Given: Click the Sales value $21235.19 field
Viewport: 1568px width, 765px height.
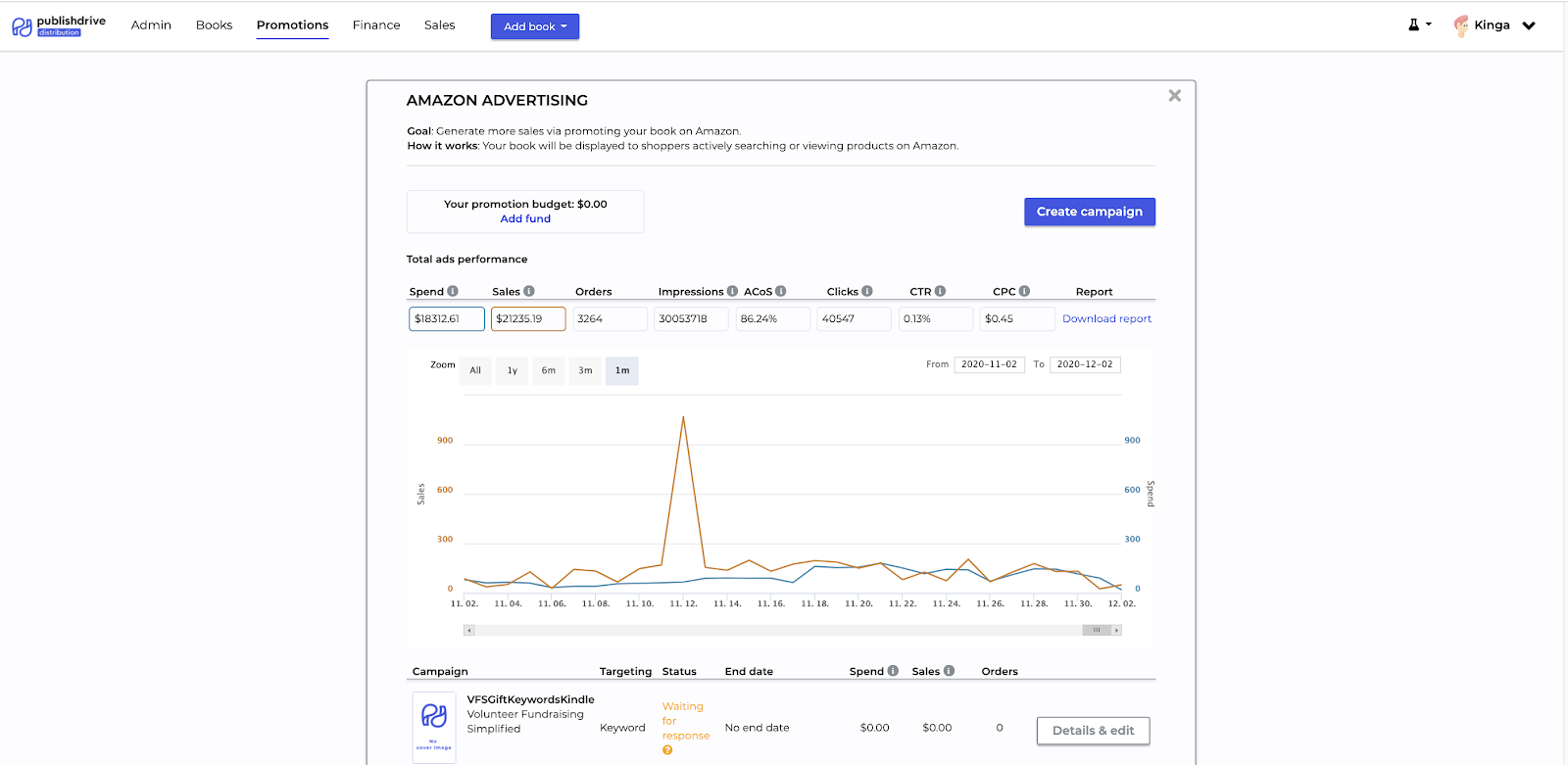Looking at the screenshot, I should 528,318.
